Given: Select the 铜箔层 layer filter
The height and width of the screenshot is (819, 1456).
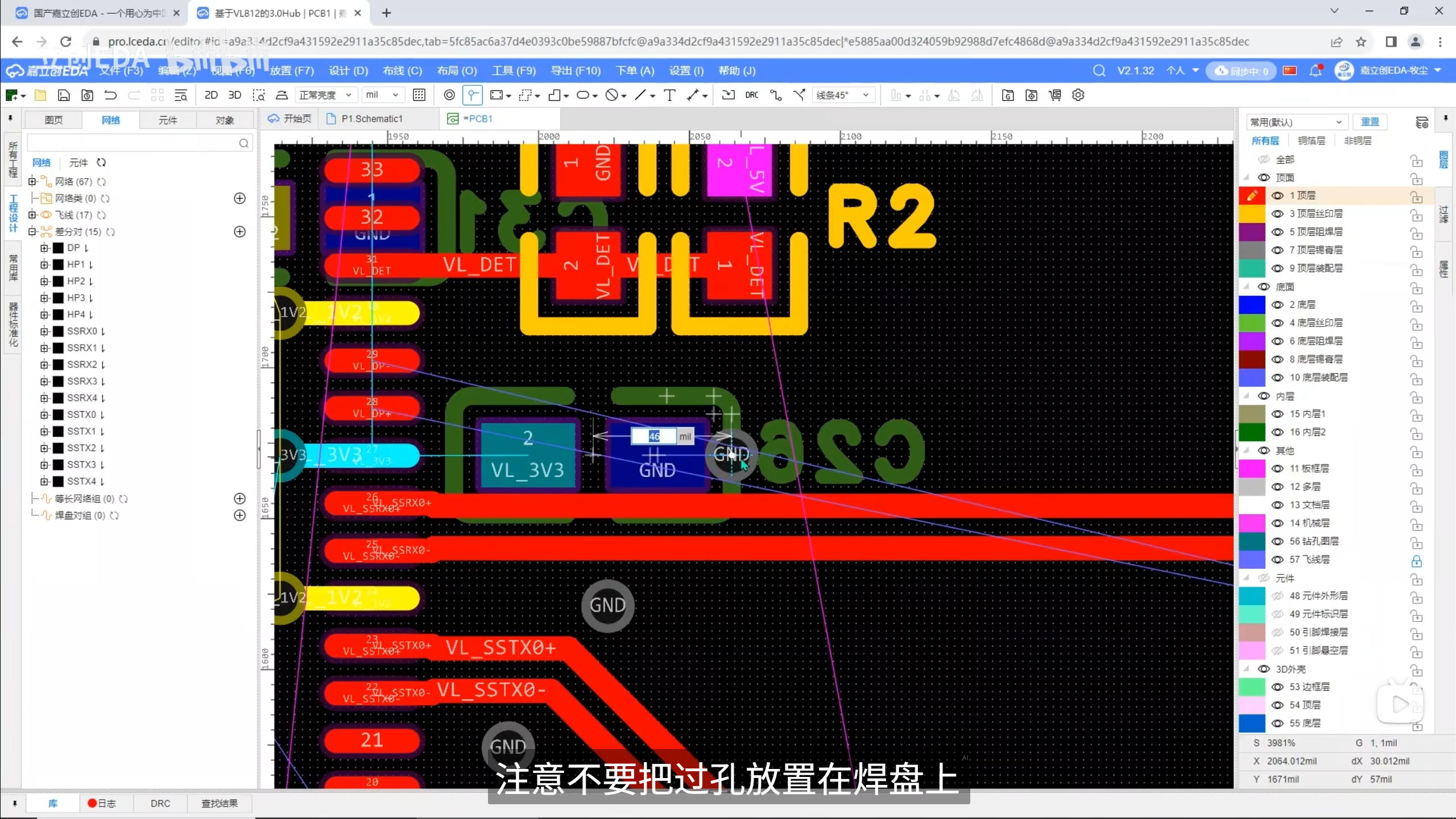Looking at the screenshot, I should [x=1311, y=140].
